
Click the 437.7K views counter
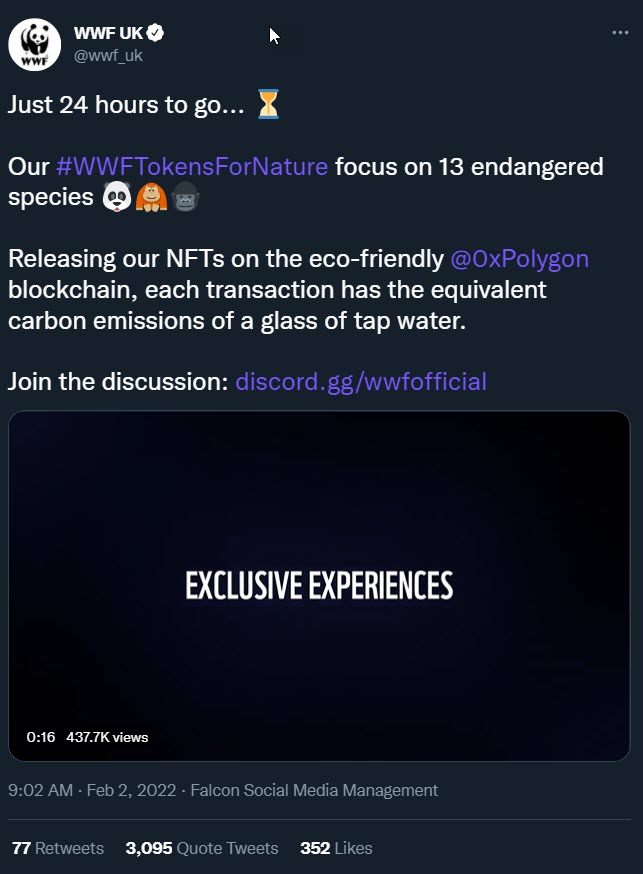point(107,737)
